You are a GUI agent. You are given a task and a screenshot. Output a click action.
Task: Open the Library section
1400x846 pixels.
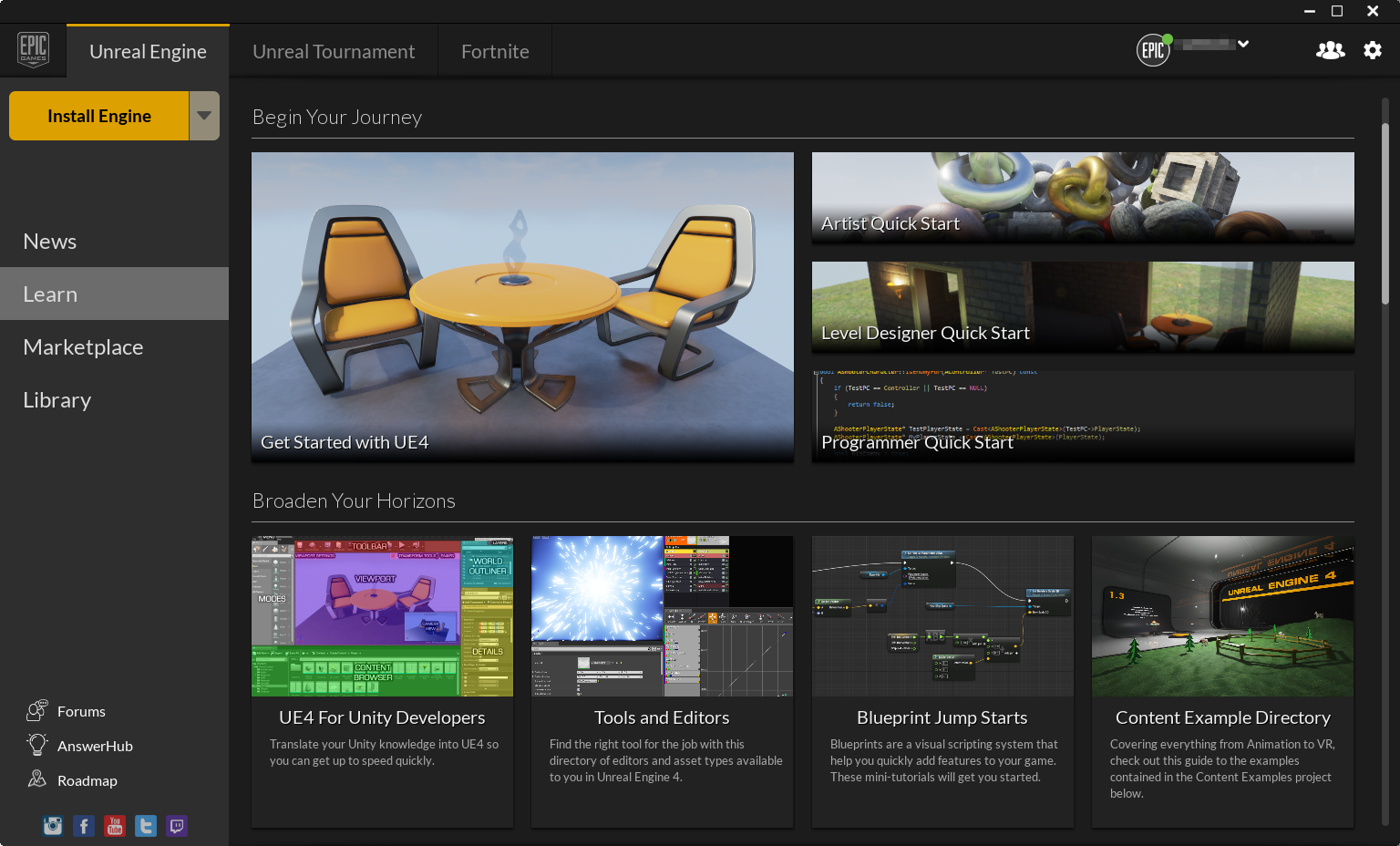tap(114, 399)
